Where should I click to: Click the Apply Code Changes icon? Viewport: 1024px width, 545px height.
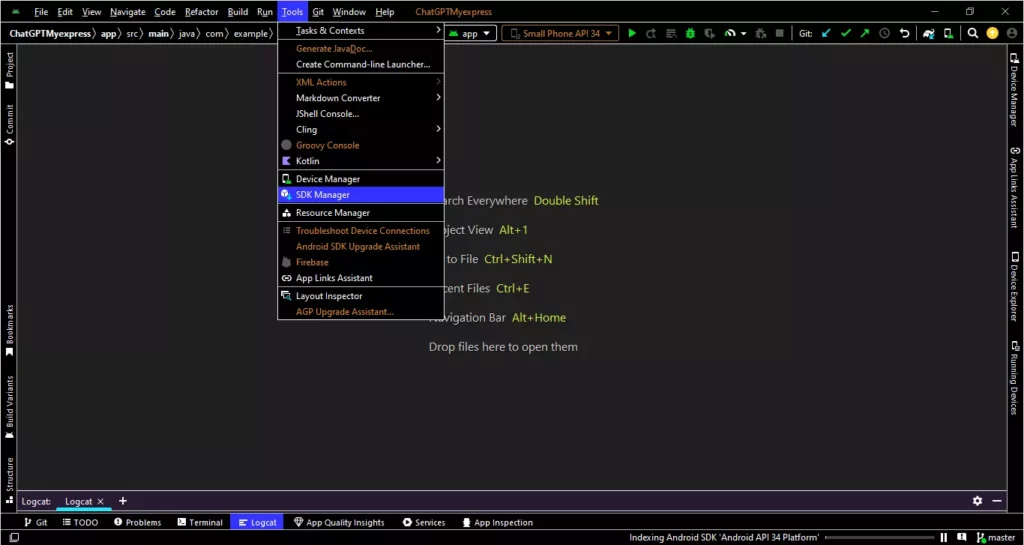(x=671, y=33)
